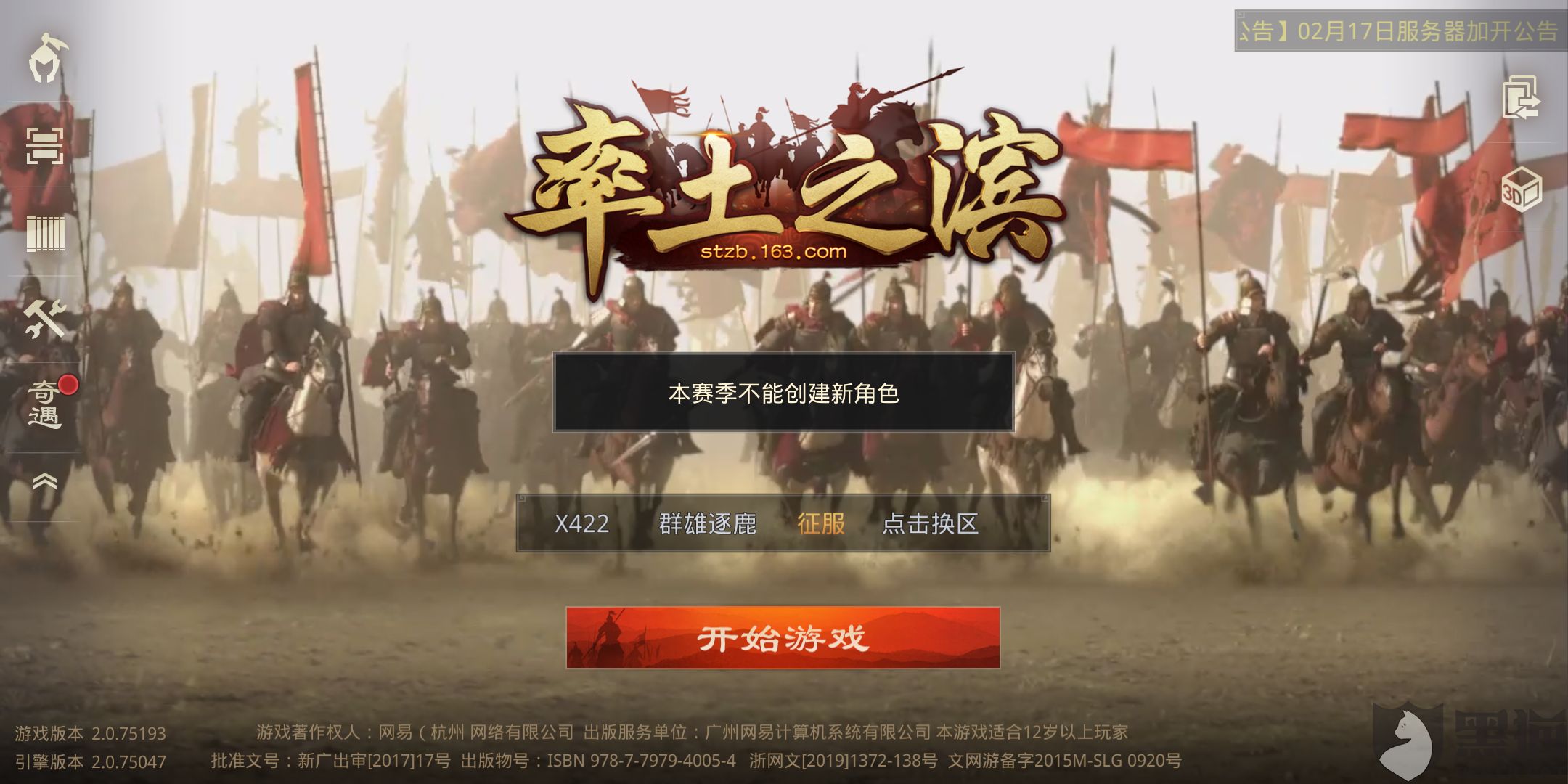Viewport: 1568px width, 784px height.
Task: Toggle the 3D mode cube icon
Action: point(1522,189)
